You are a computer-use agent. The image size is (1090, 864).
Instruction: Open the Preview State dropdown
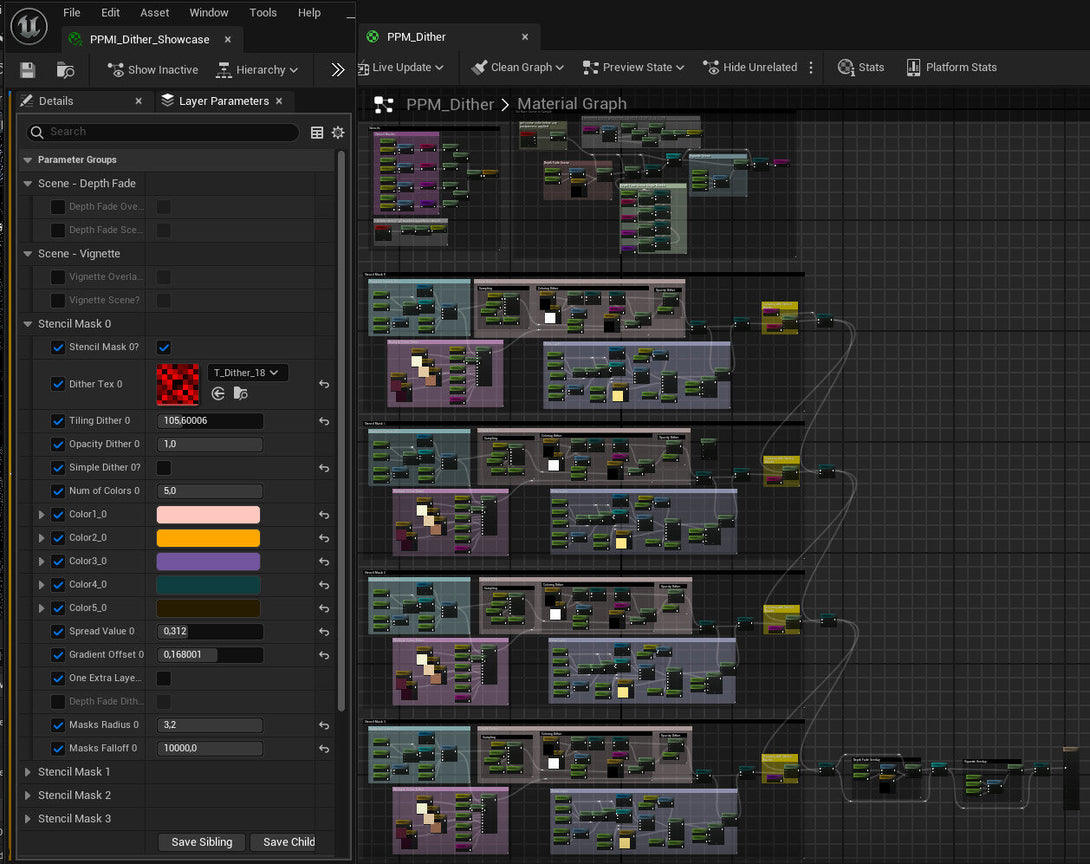633,67
